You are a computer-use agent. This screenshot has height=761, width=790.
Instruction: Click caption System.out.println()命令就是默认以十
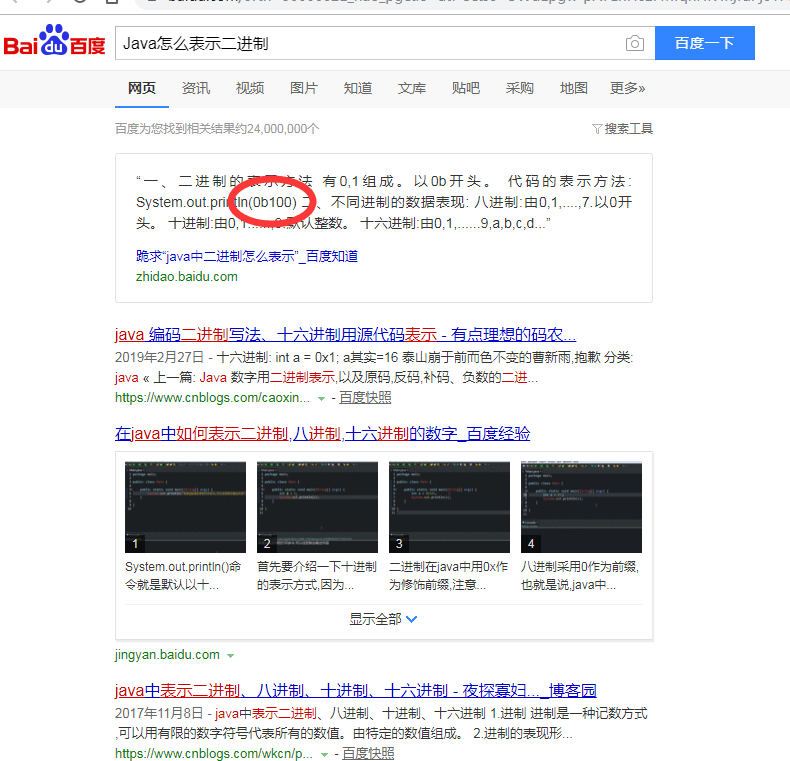coord(183,576)
